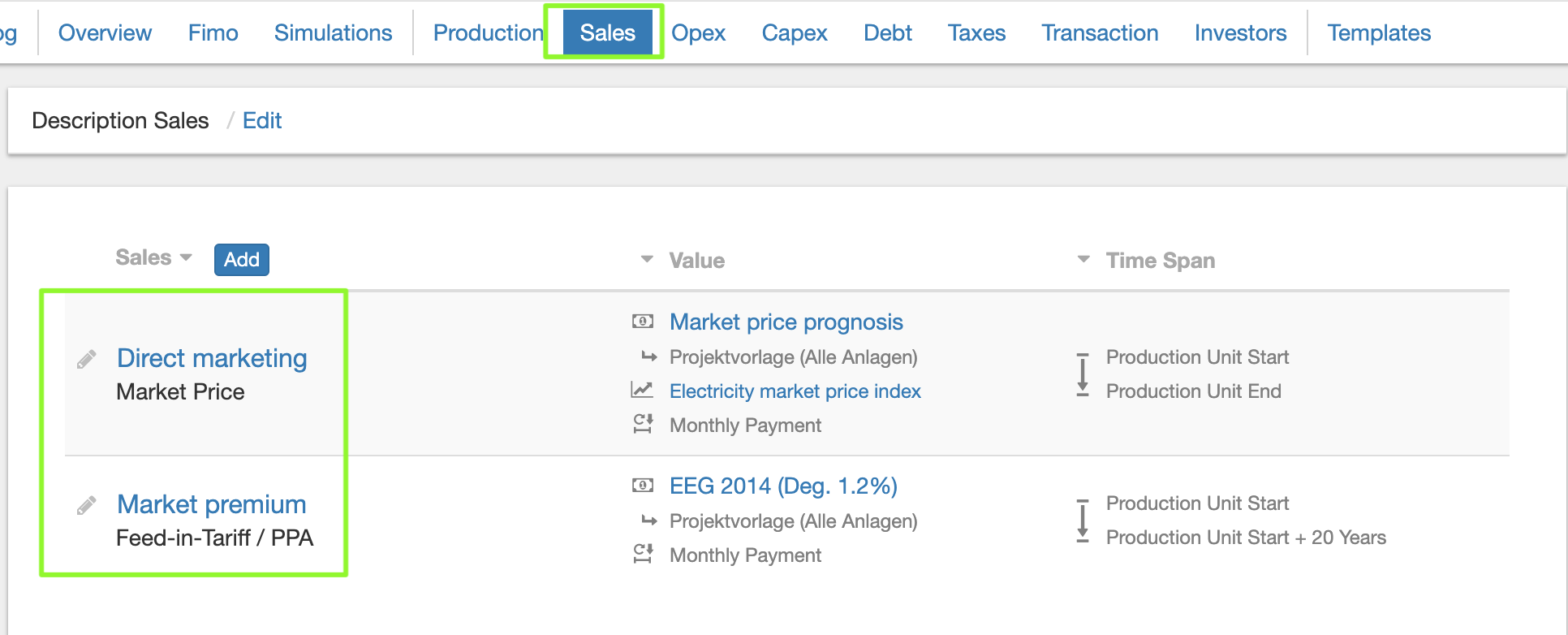Screen dimensions: 1568x635
Task: Click the money icon next to Market price prognosis
Action: [x=642, y=322]
